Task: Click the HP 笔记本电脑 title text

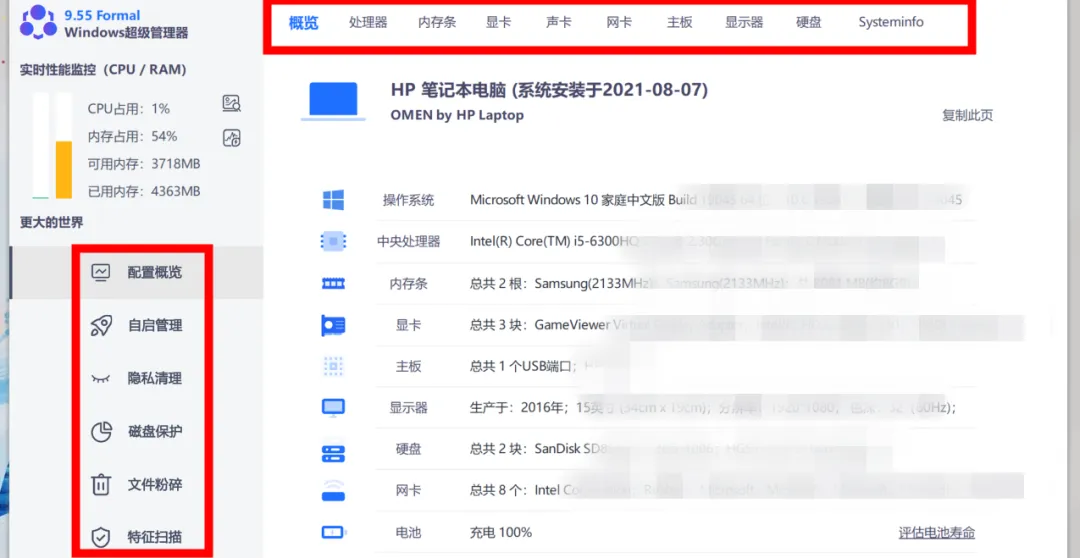Action: pyautogui.click(x=549, y=90)
